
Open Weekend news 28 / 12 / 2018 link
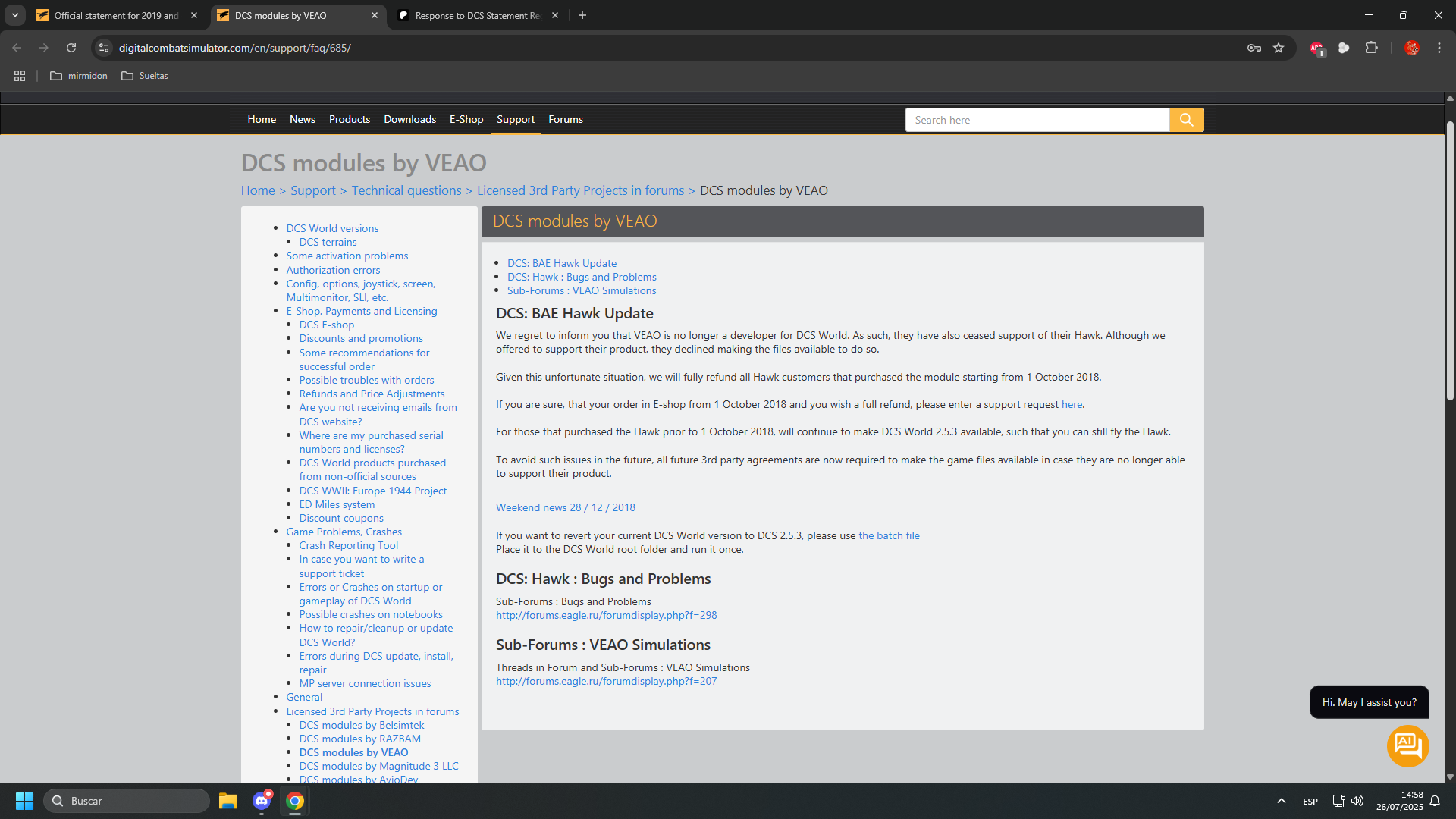point(566,507)
